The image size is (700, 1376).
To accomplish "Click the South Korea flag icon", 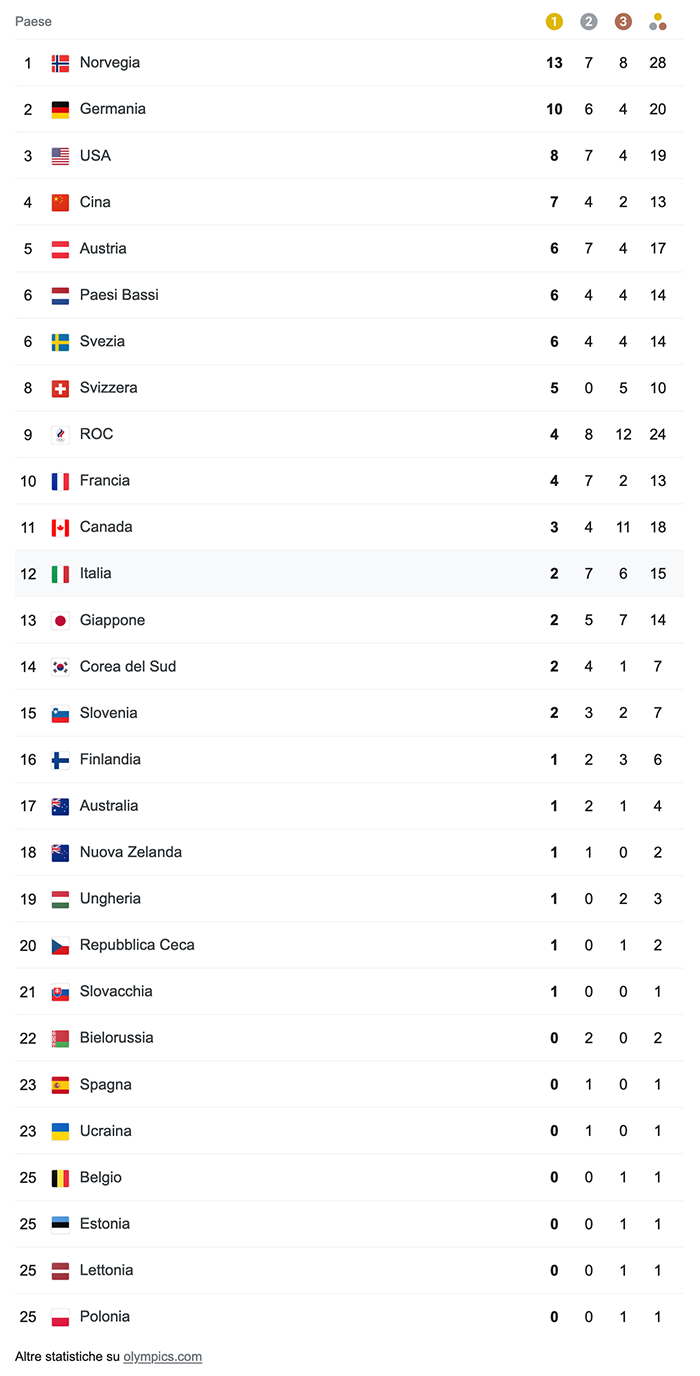I will coord(60,667).
